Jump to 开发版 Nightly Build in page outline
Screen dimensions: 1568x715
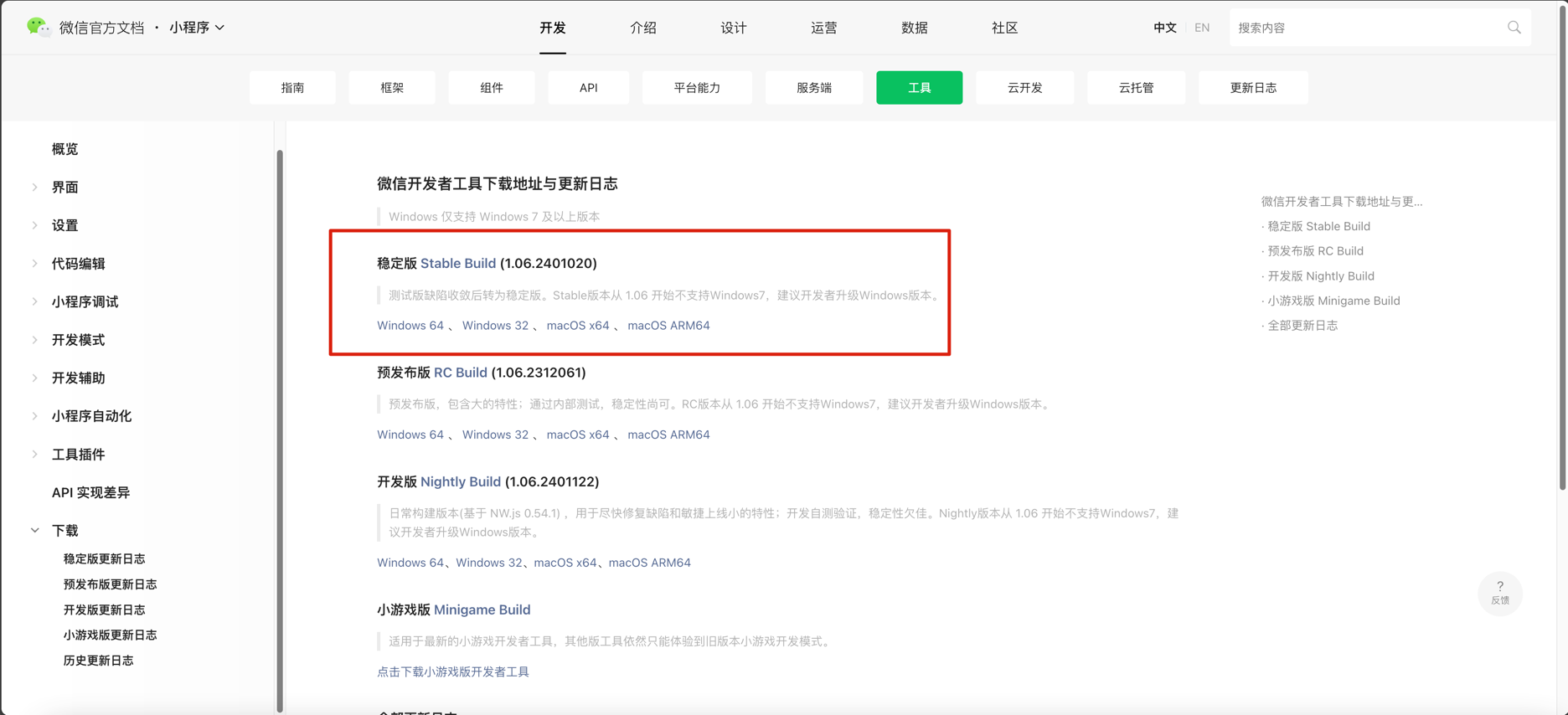pos(1321,275)
